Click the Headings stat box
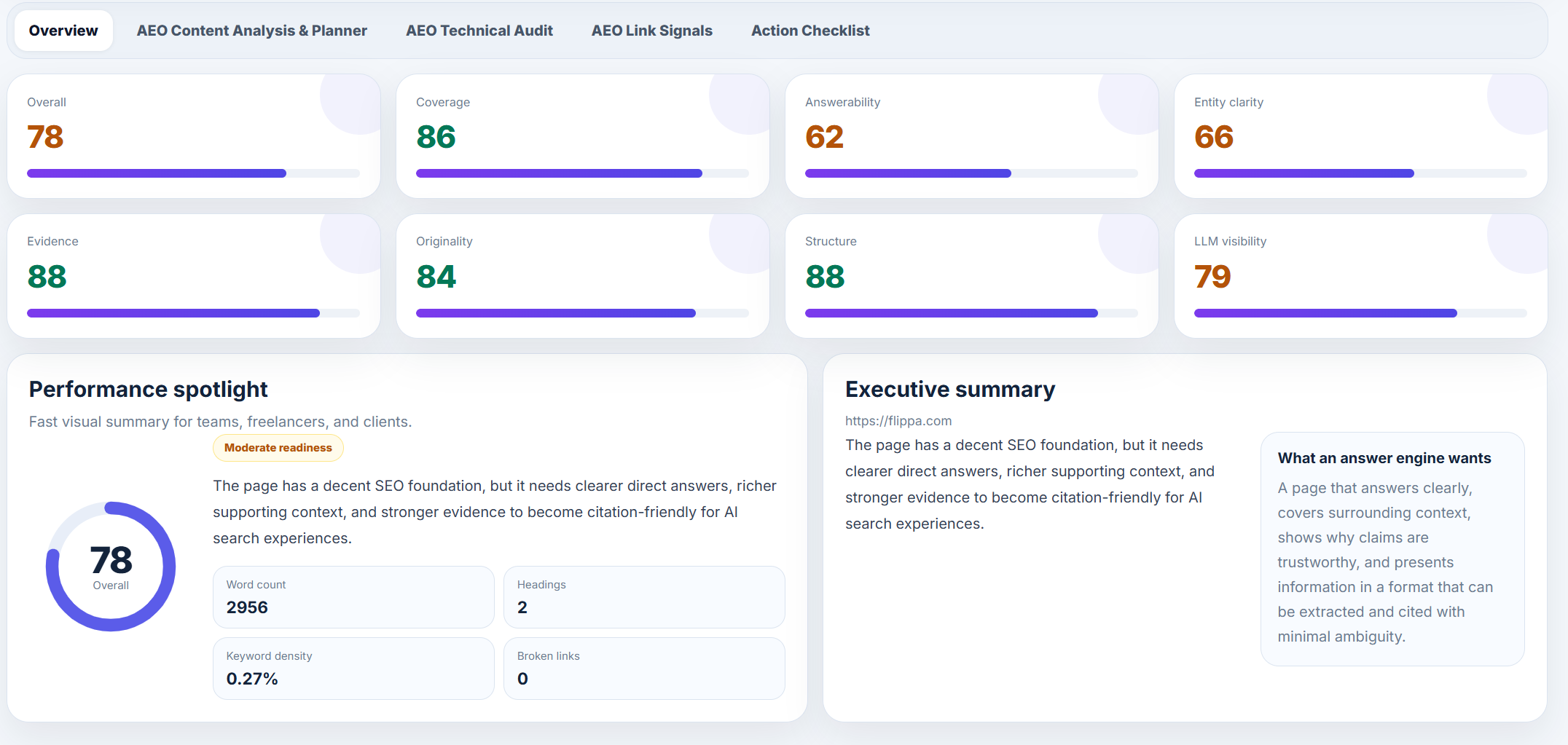This screenshot has width=1568, height=745. (x=644, y=597)
